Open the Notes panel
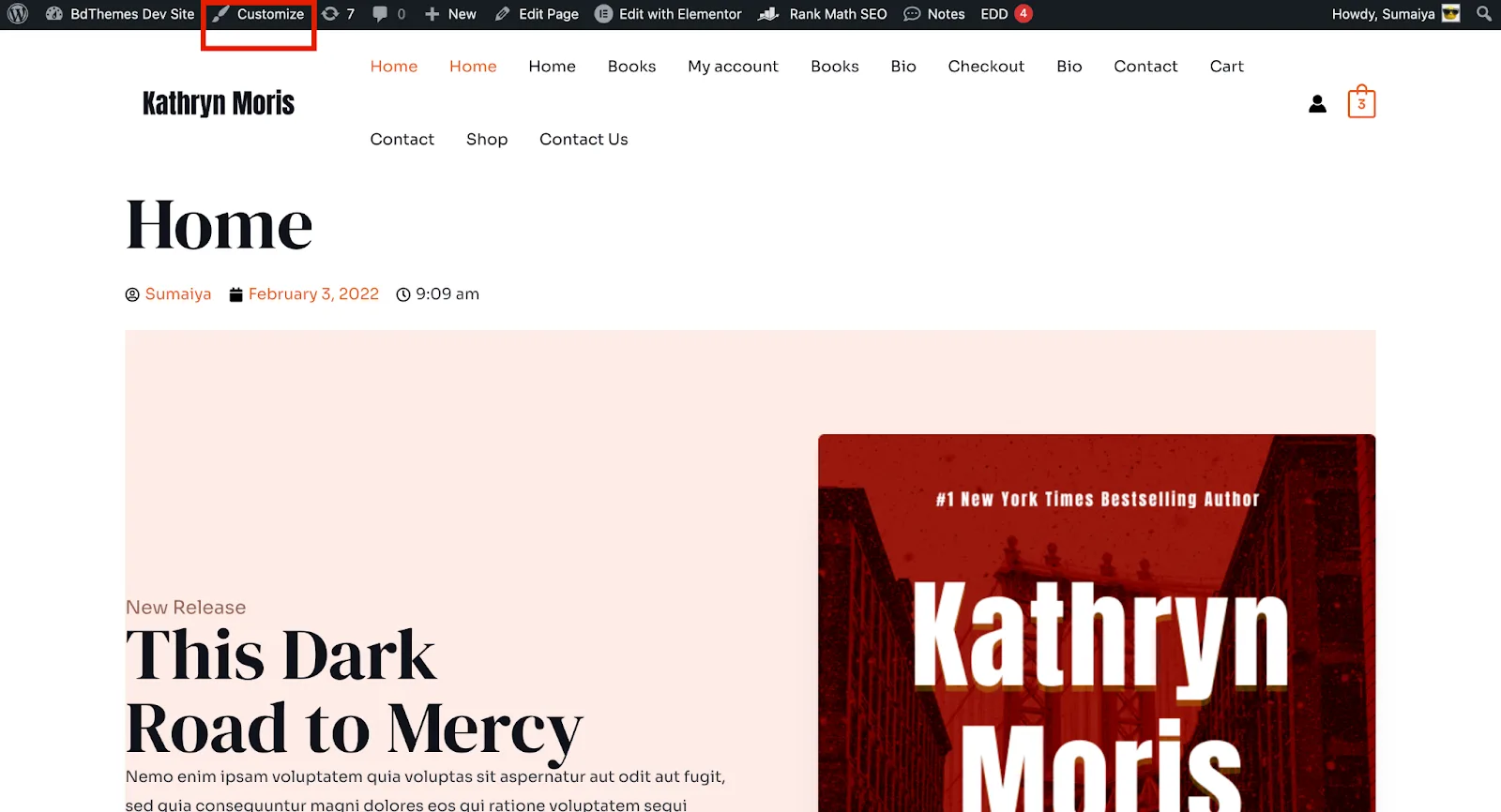 934,14
